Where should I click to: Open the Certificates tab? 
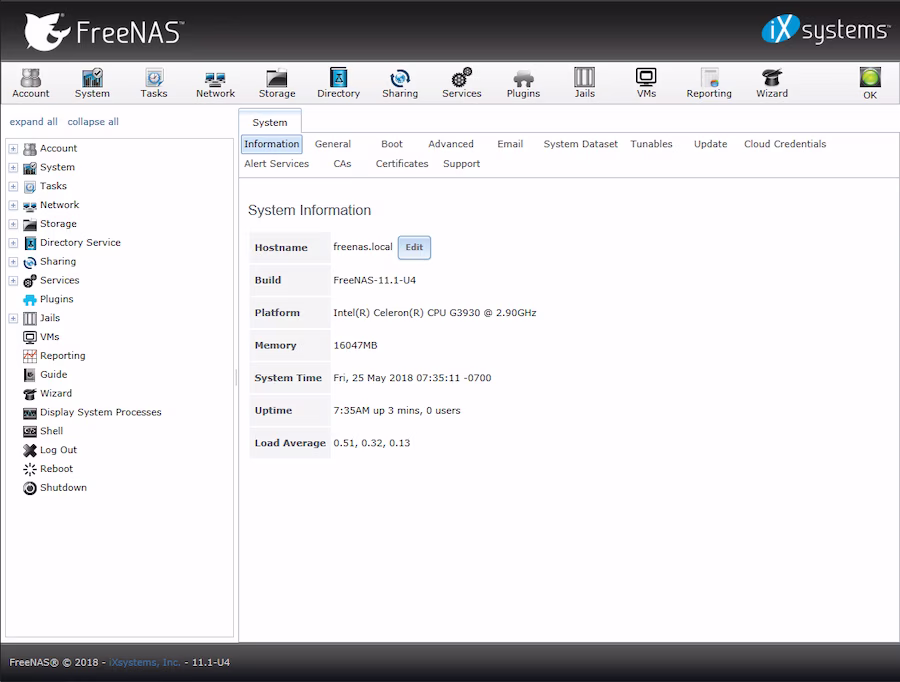click(402, 164)
